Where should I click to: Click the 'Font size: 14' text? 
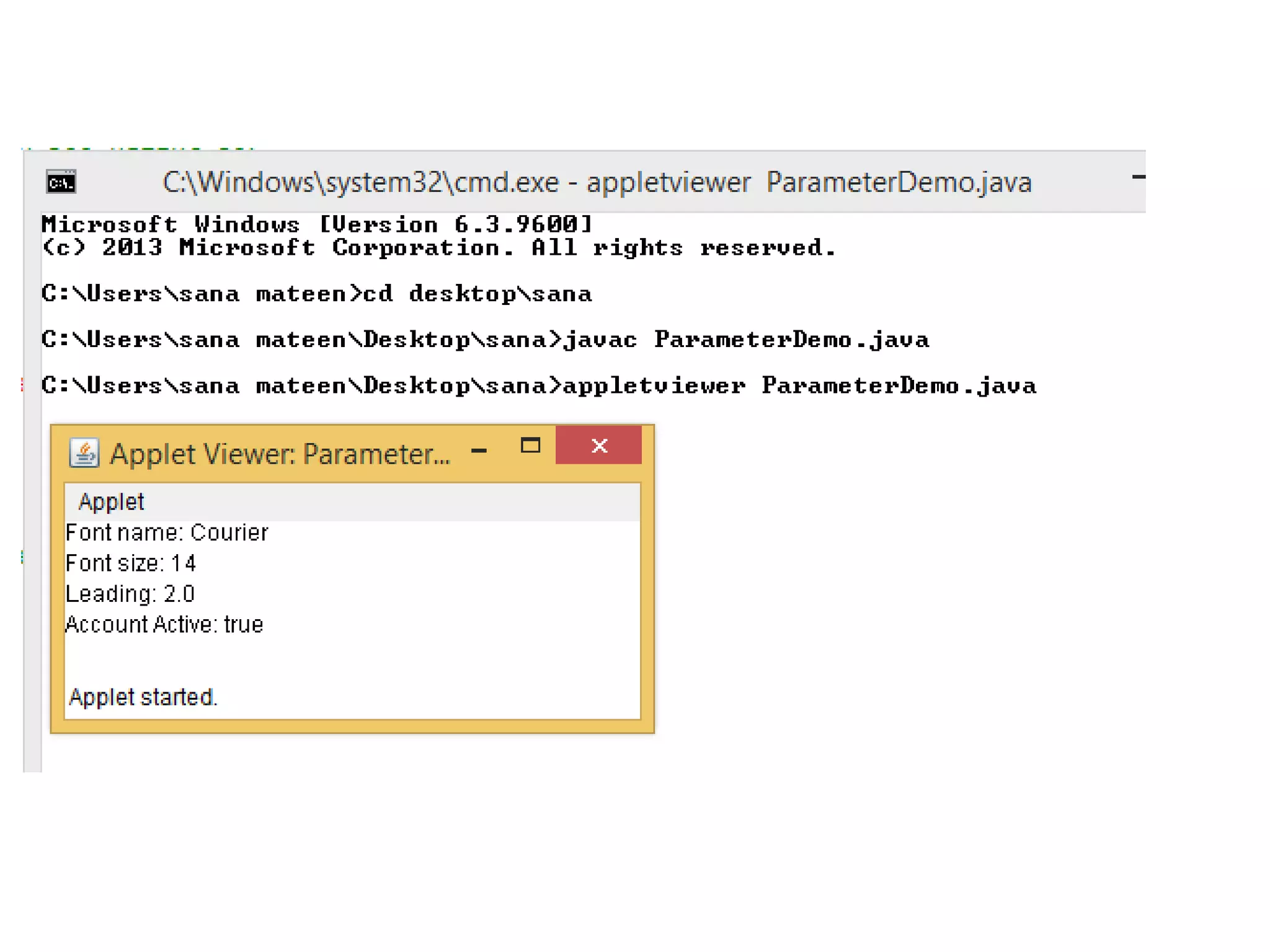click(131, 563)
